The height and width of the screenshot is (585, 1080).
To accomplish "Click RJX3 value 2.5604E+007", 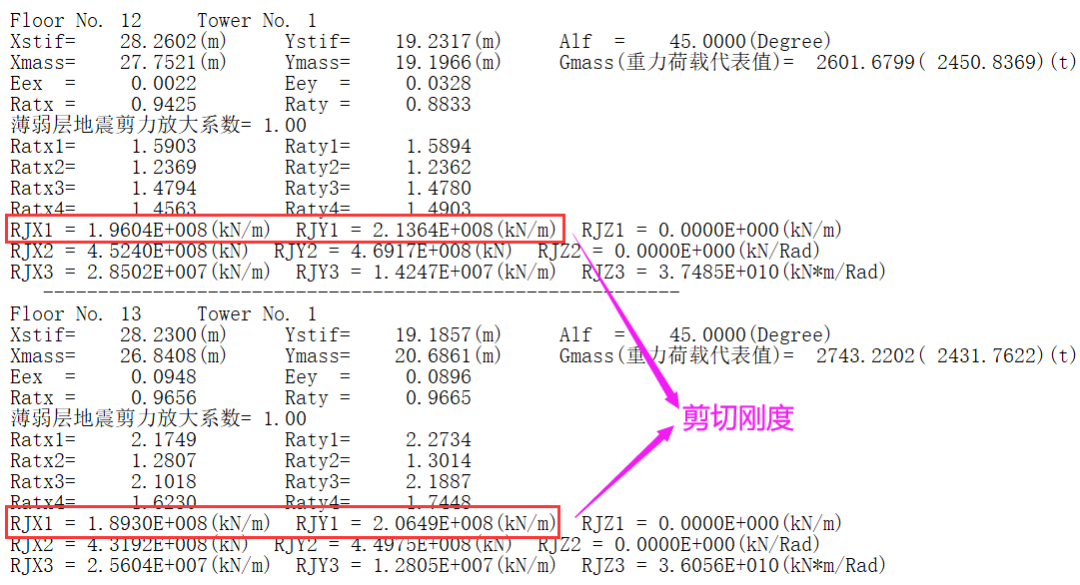I will click(147, 566).
